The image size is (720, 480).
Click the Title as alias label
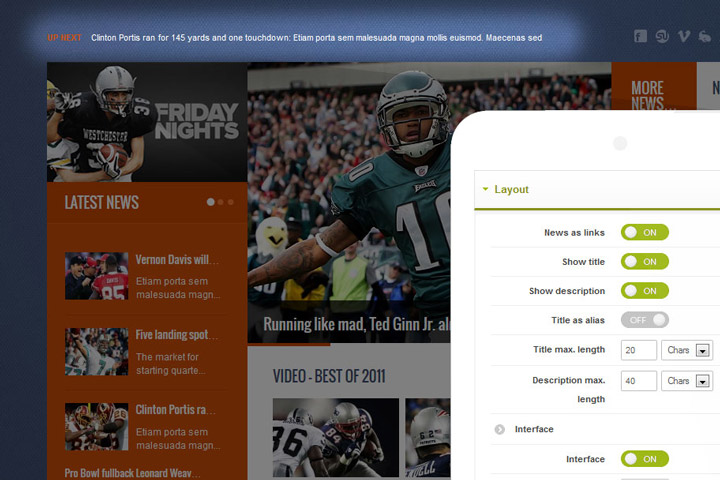click(x=578, y=320)
